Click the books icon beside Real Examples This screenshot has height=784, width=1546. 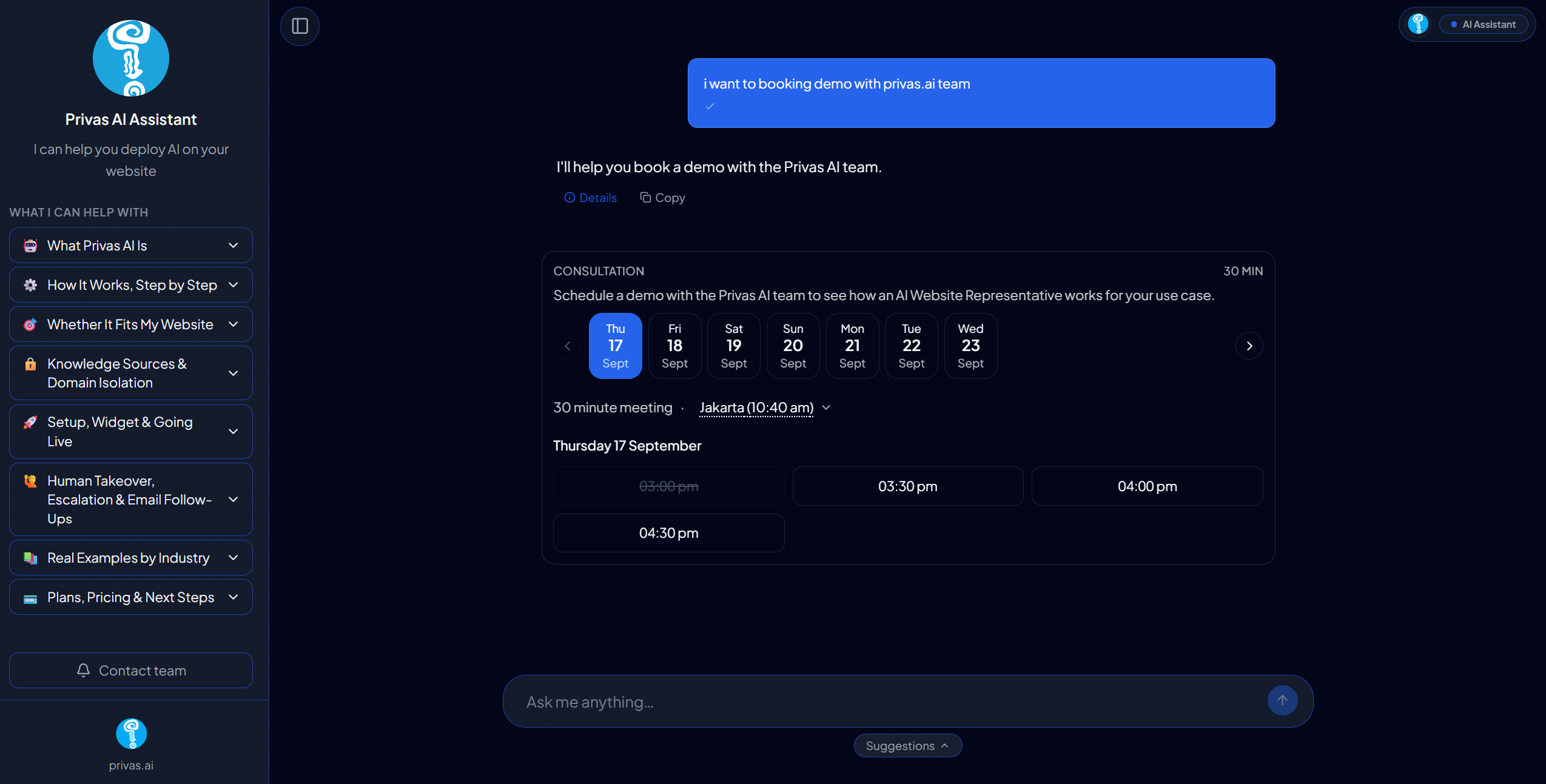30,558
